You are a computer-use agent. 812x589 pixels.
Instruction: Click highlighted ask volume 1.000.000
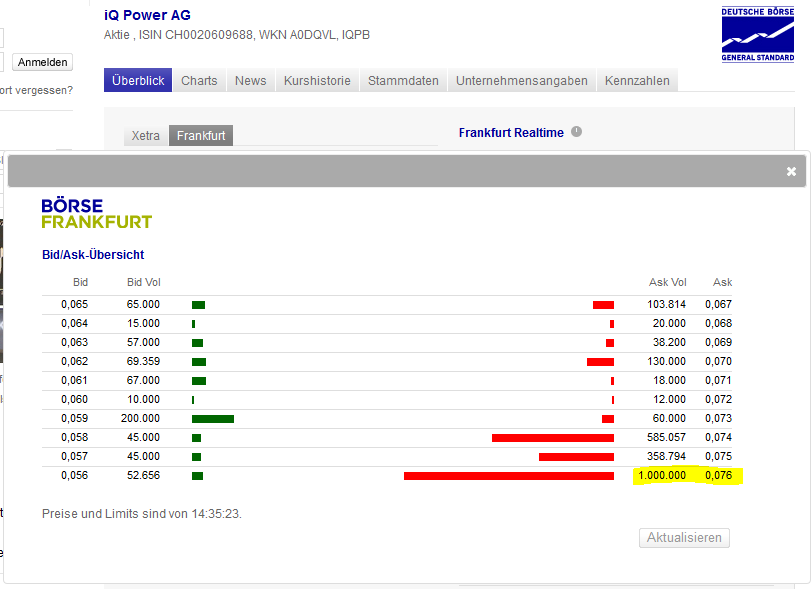(662, 475)
